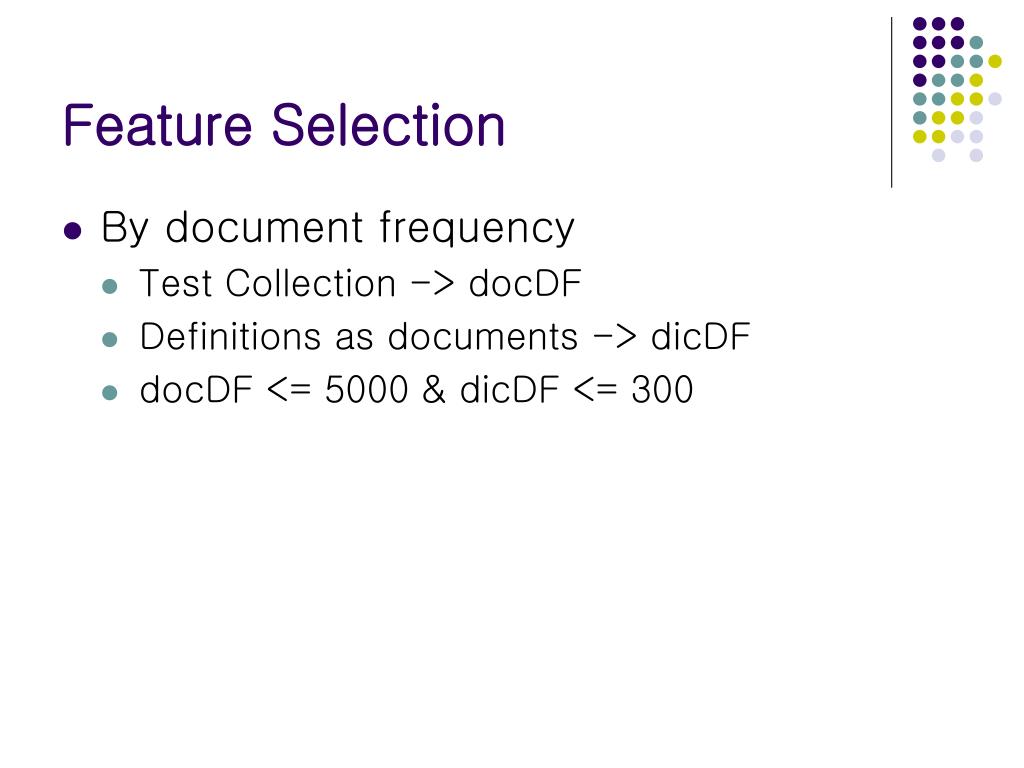Click the top-left purple dot in grid
1024x768 pixels.
pyautogui.click(x=920, y=24)
